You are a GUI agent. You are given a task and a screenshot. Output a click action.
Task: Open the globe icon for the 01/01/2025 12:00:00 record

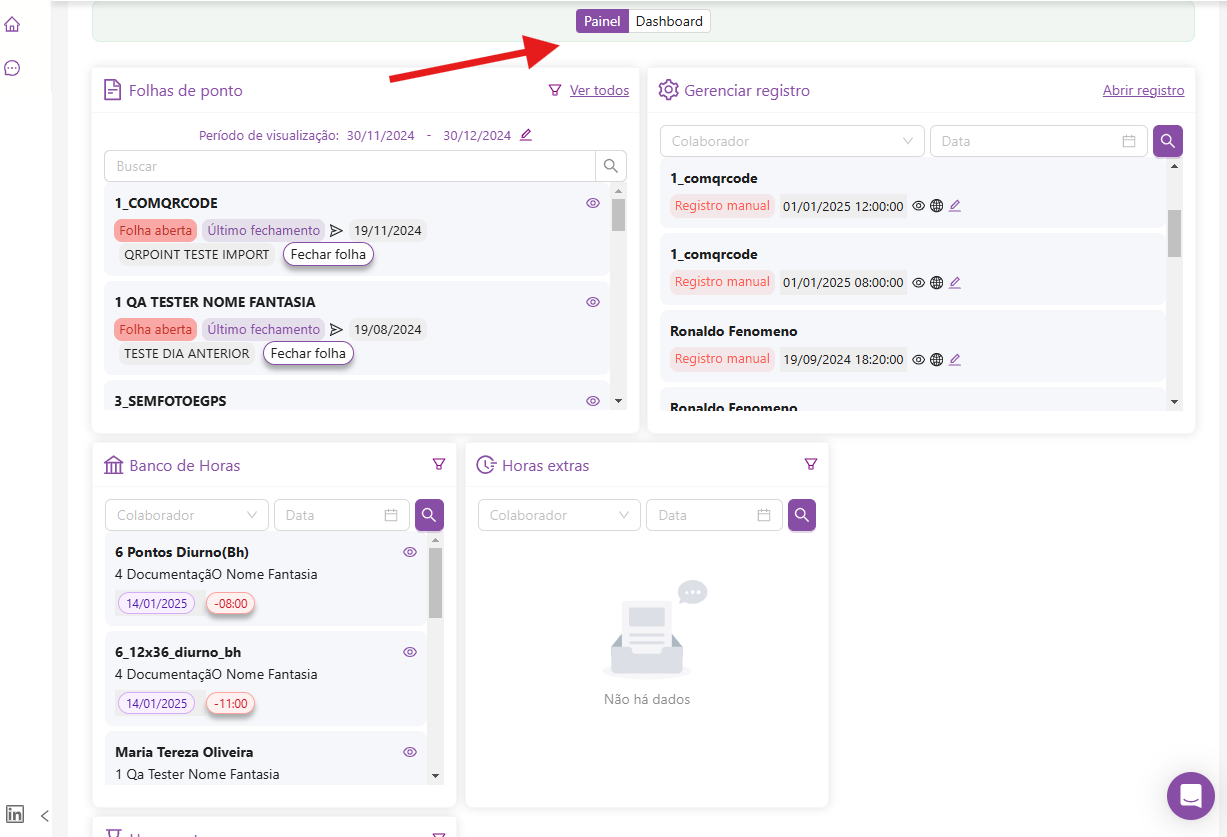[x=936, y=206]
